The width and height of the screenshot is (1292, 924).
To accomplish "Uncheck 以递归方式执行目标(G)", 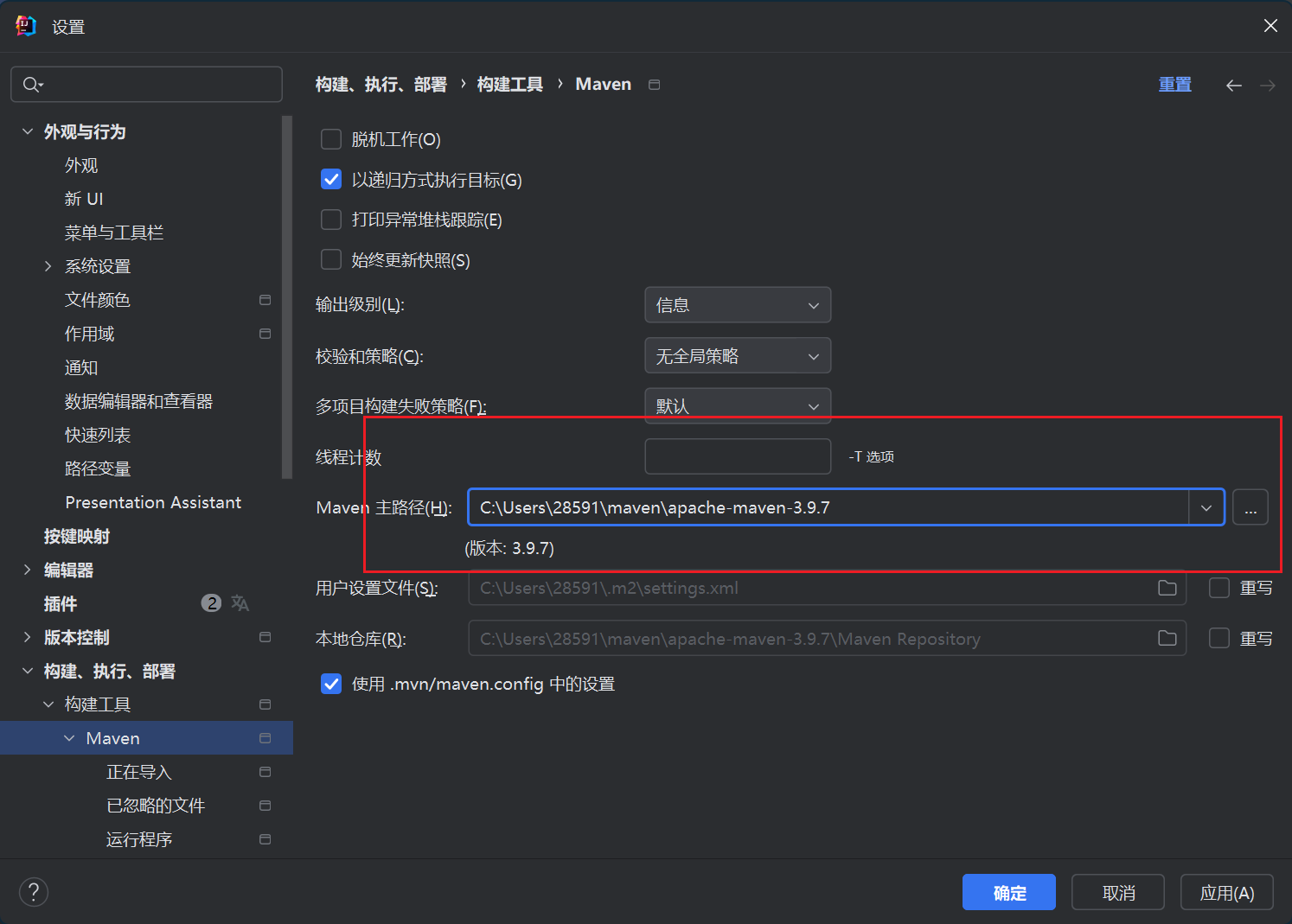I will 331,180.
